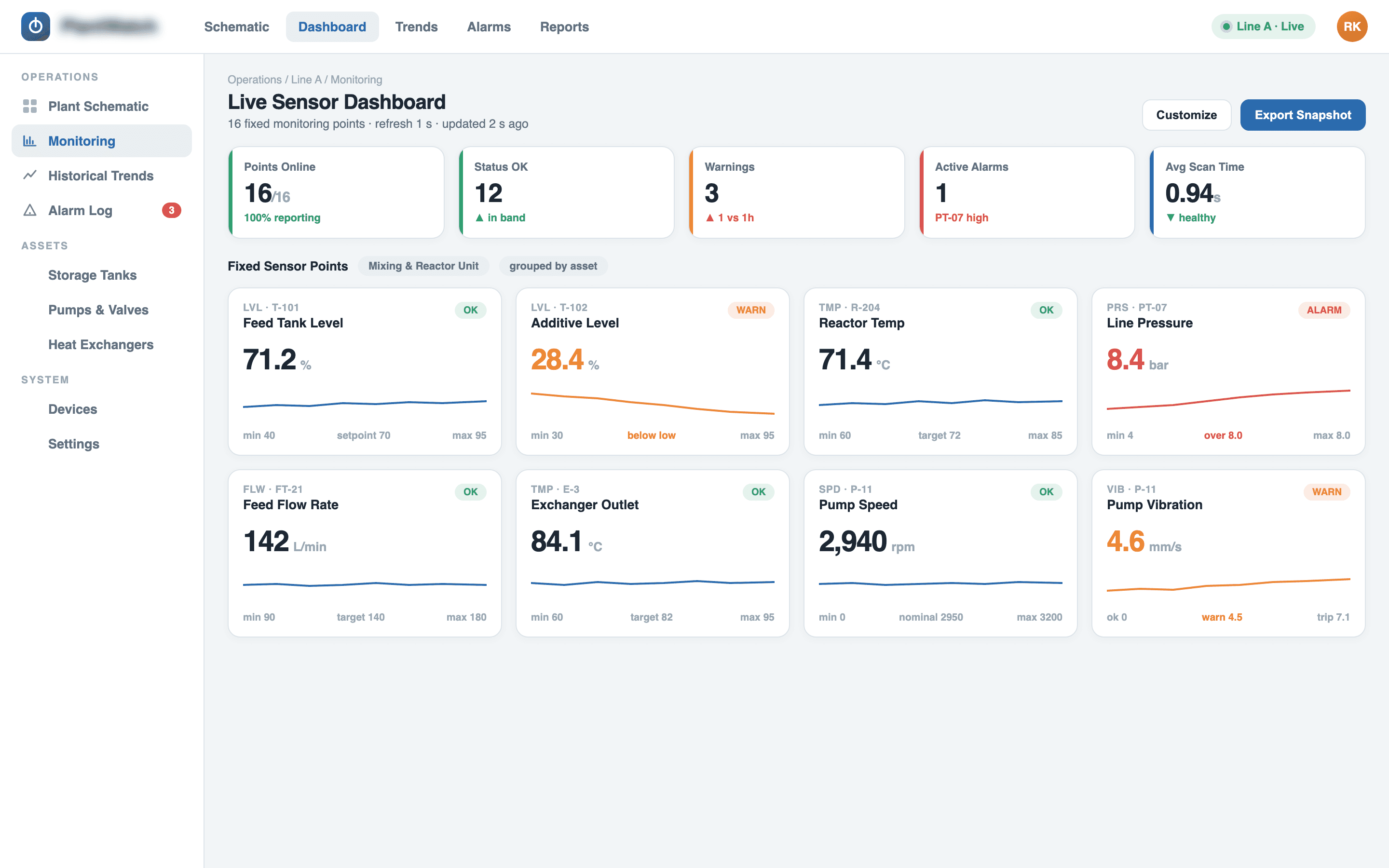Click the red 3 alarm badge
Image resolution: width=1389 pixels, height=868 pixels.
tap(171, 210)
